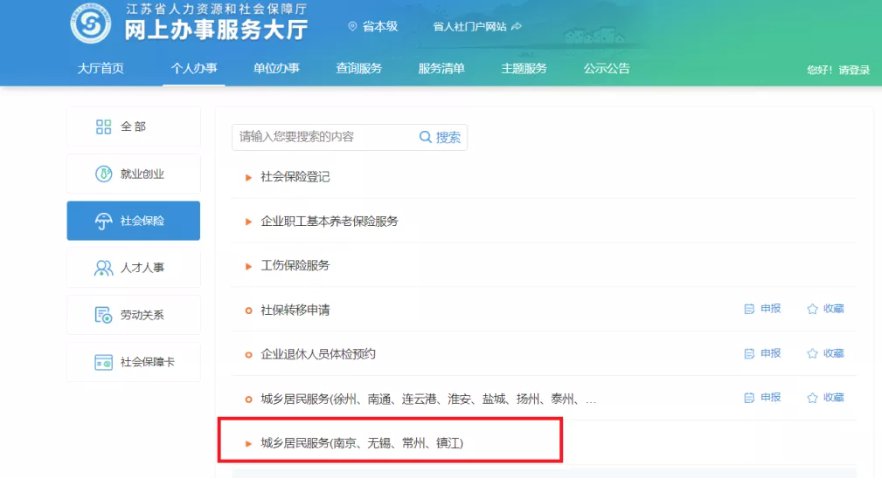Click the site logo emblem in header
882x487 pixels.
coord(90,25)
